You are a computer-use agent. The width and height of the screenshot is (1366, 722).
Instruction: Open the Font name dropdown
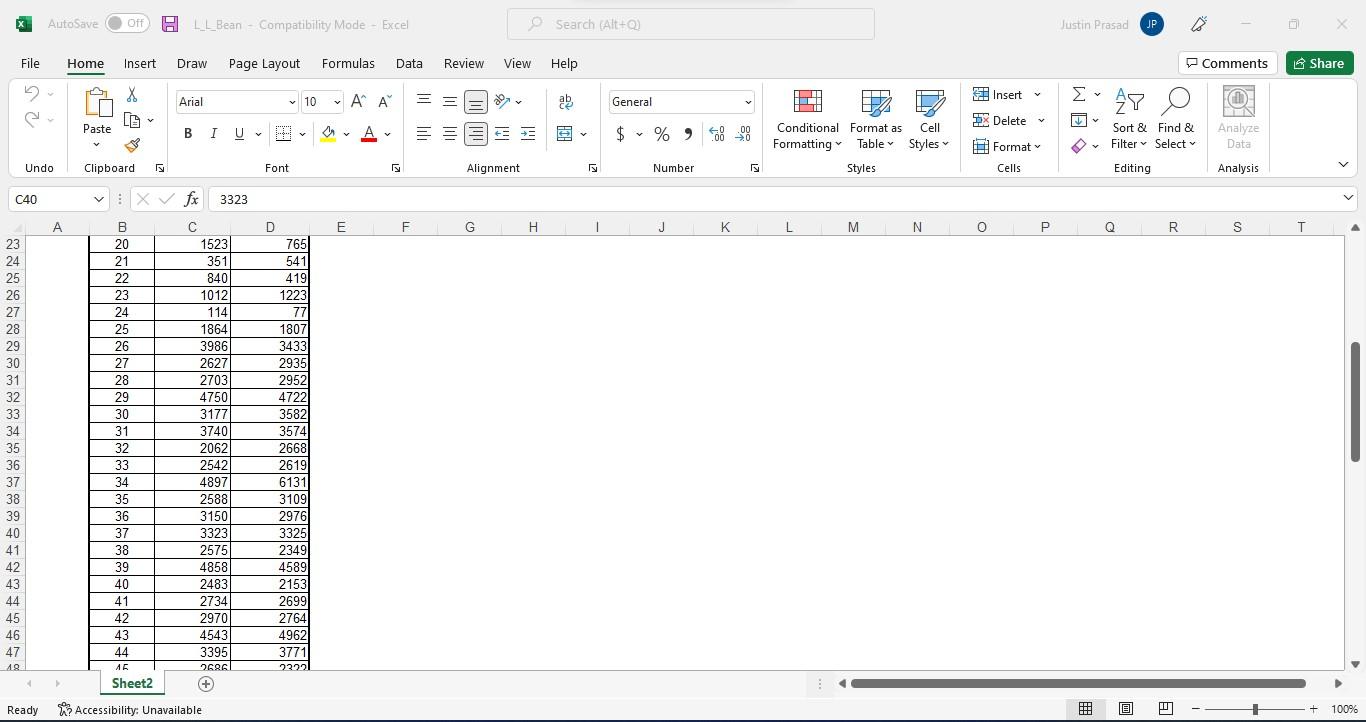coord(290,101)
